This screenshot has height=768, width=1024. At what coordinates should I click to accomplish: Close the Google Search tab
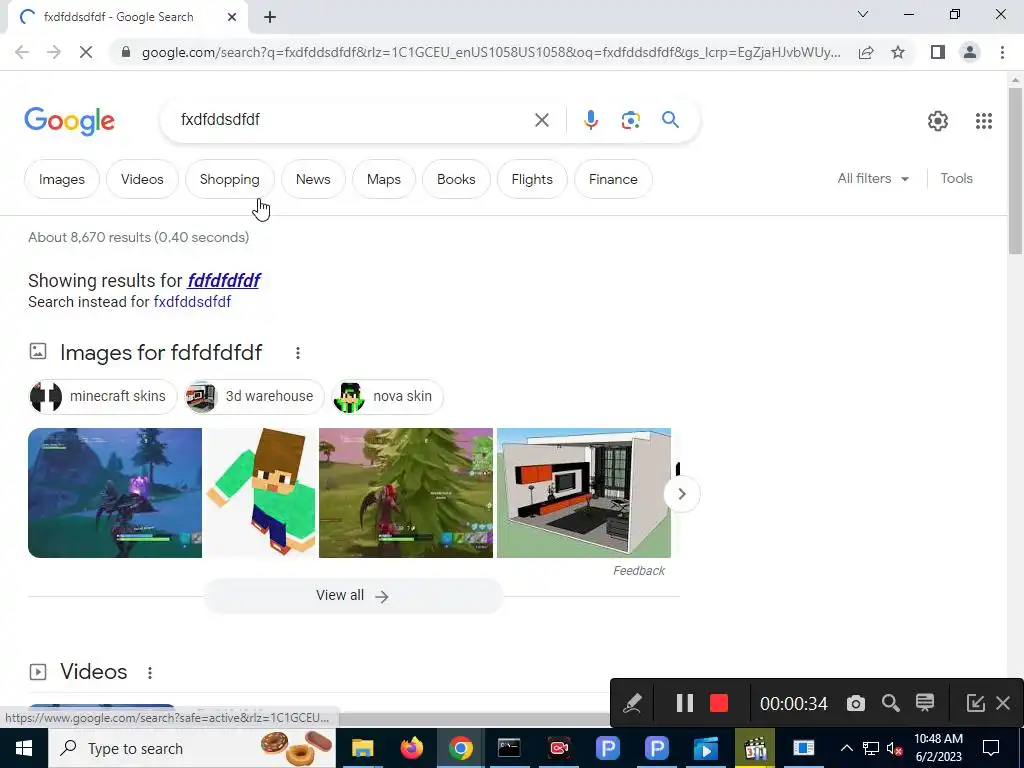[232, 17]
